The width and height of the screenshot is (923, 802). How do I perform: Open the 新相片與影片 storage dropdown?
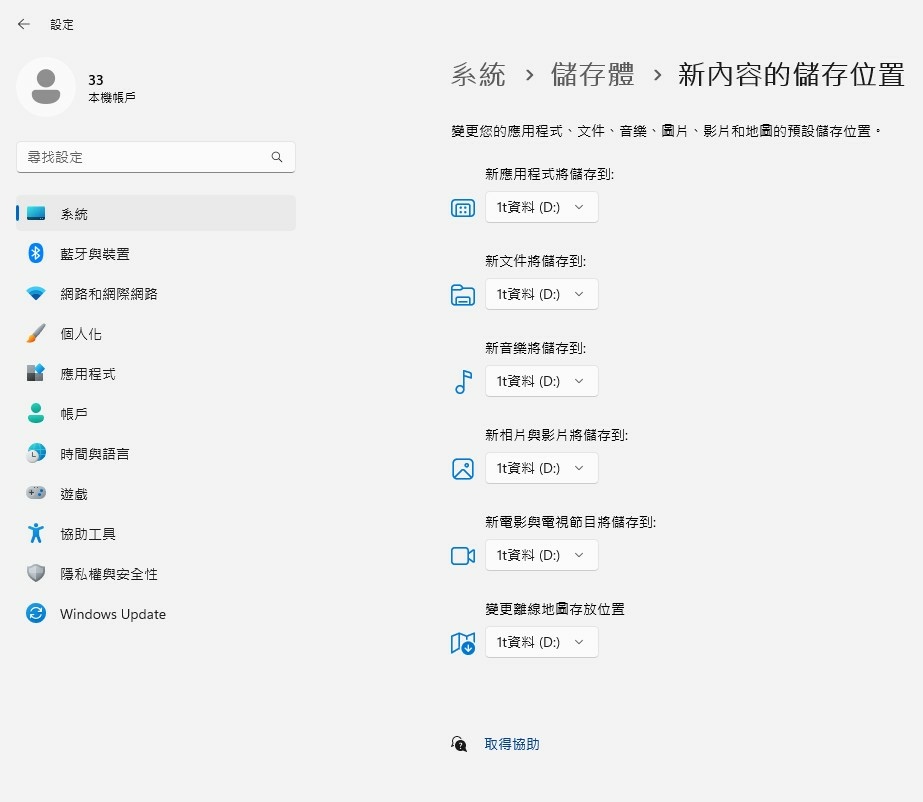(x=541, y=467)
